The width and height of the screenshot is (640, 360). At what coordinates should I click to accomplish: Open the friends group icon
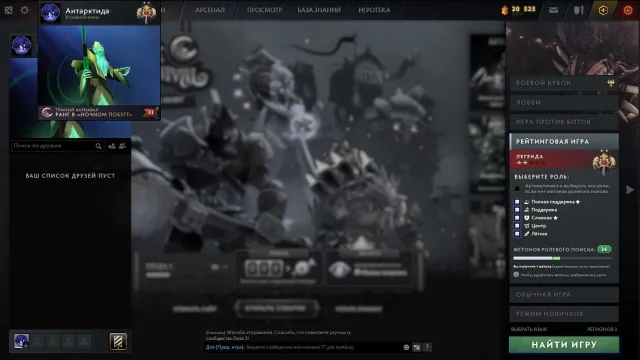(x=122, y=146)
